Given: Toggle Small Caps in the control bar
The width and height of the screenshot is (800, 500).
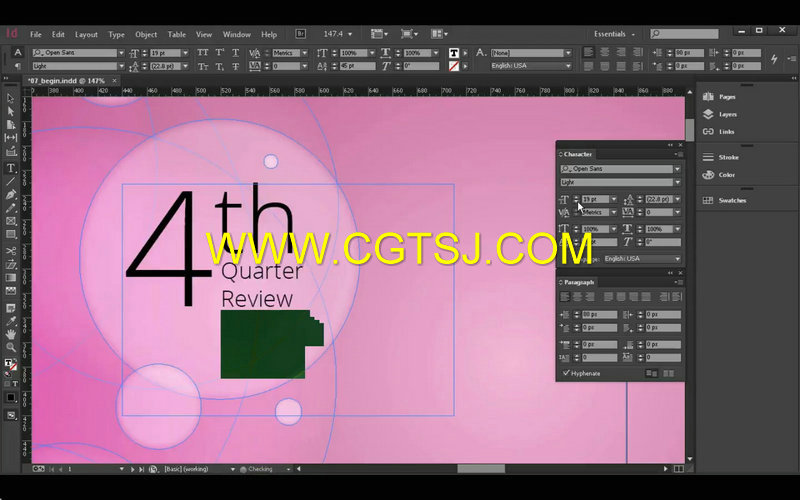Looking at the screenshot, I should tap(203, 66).
